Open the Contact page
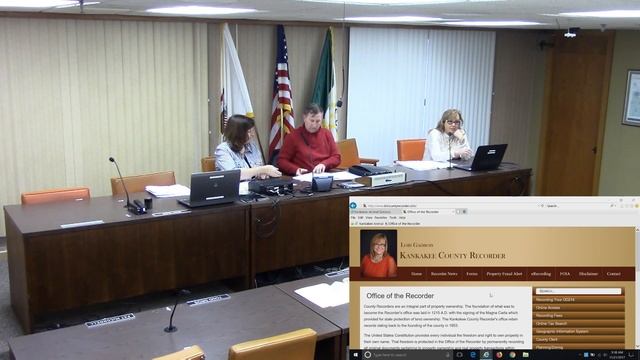 [613, 274]
